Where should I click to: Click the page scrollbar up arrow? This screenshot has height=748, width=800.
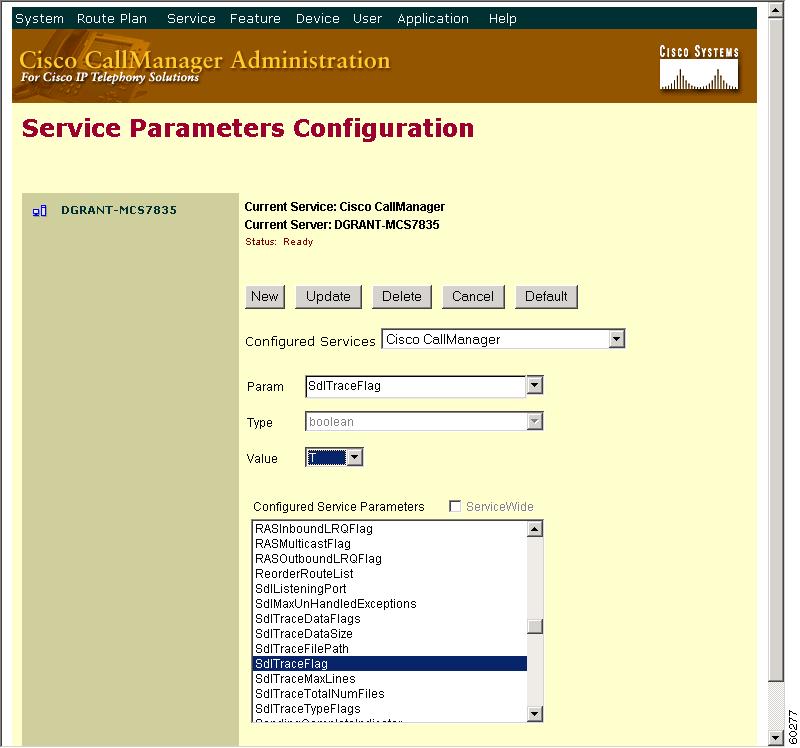click(776, 11)
